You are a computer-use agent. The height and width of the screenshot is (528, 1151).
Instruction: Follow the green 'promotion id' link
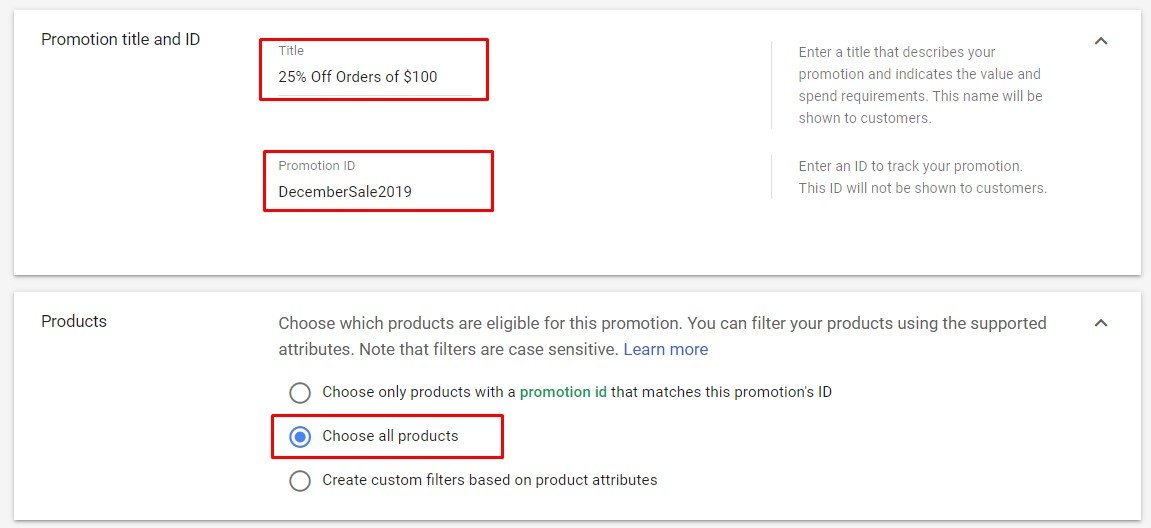[x=563, y=392]
